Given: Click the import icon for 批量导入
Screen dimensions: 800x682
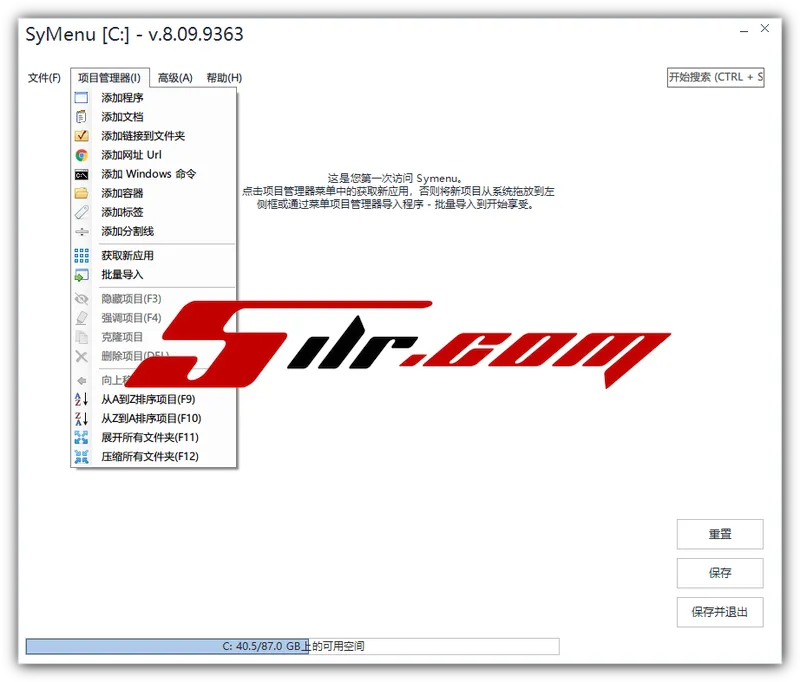Looking at the screenshot, I should (x=81, y=275).
